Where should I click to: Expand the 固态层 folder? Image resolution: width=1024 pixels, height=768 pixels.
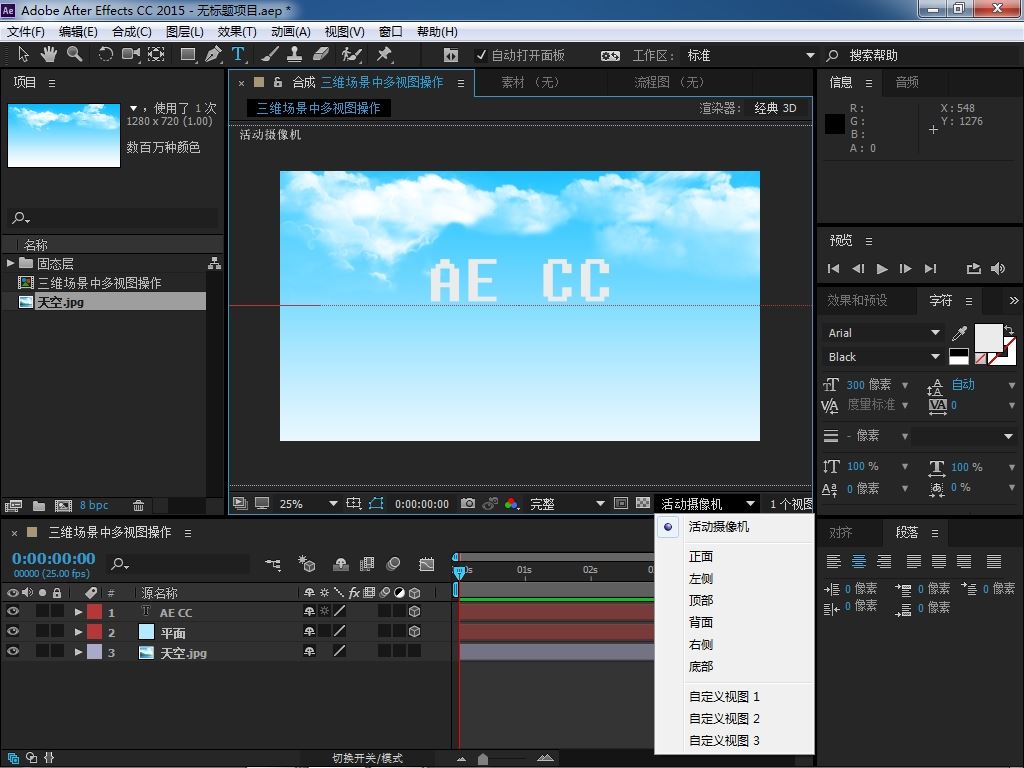coord(10,263)
